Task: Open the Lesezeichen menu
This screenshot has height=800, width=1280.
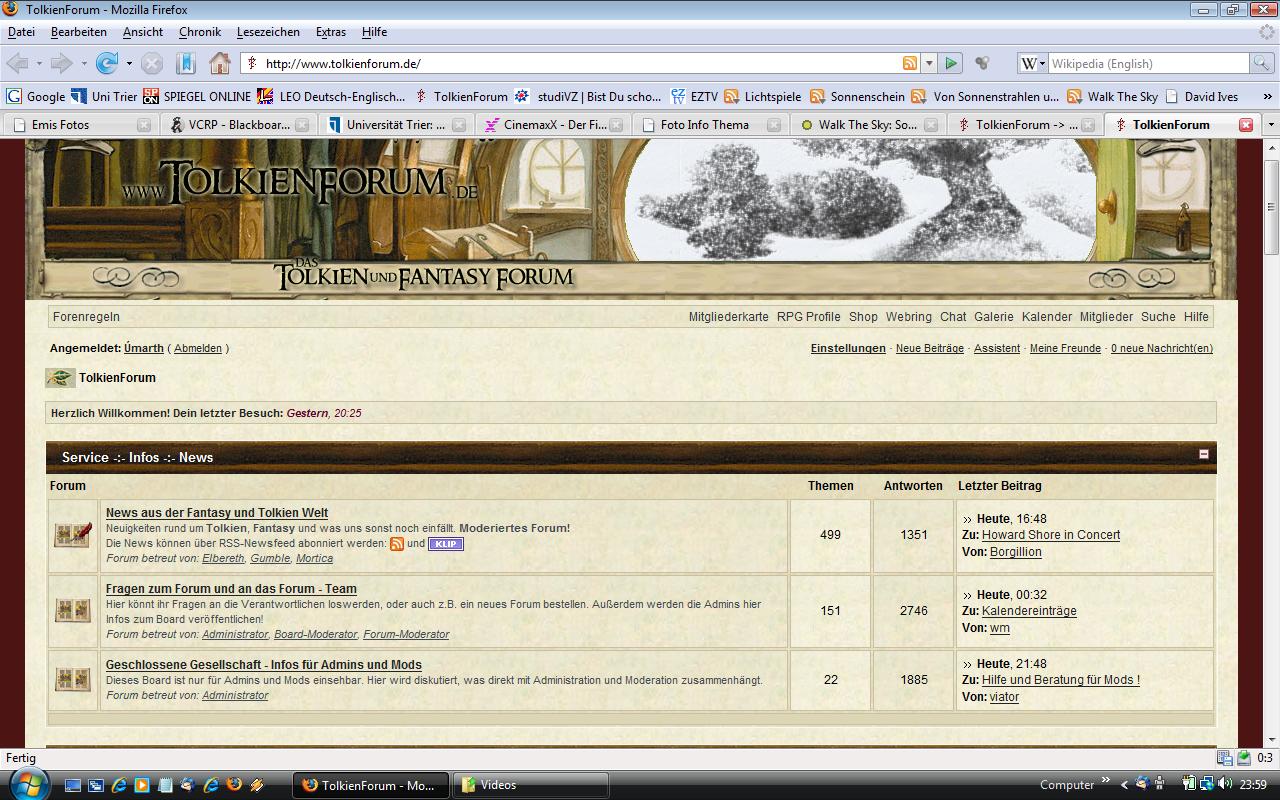Action: [268, 32]
